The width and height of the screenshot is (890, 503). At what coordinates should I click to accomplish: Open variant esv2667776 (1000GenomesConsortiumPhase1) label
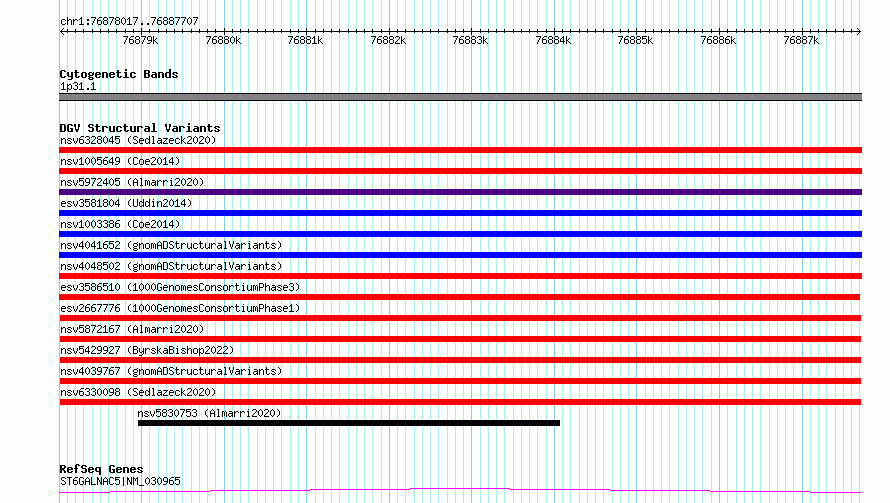coord(180,308)
